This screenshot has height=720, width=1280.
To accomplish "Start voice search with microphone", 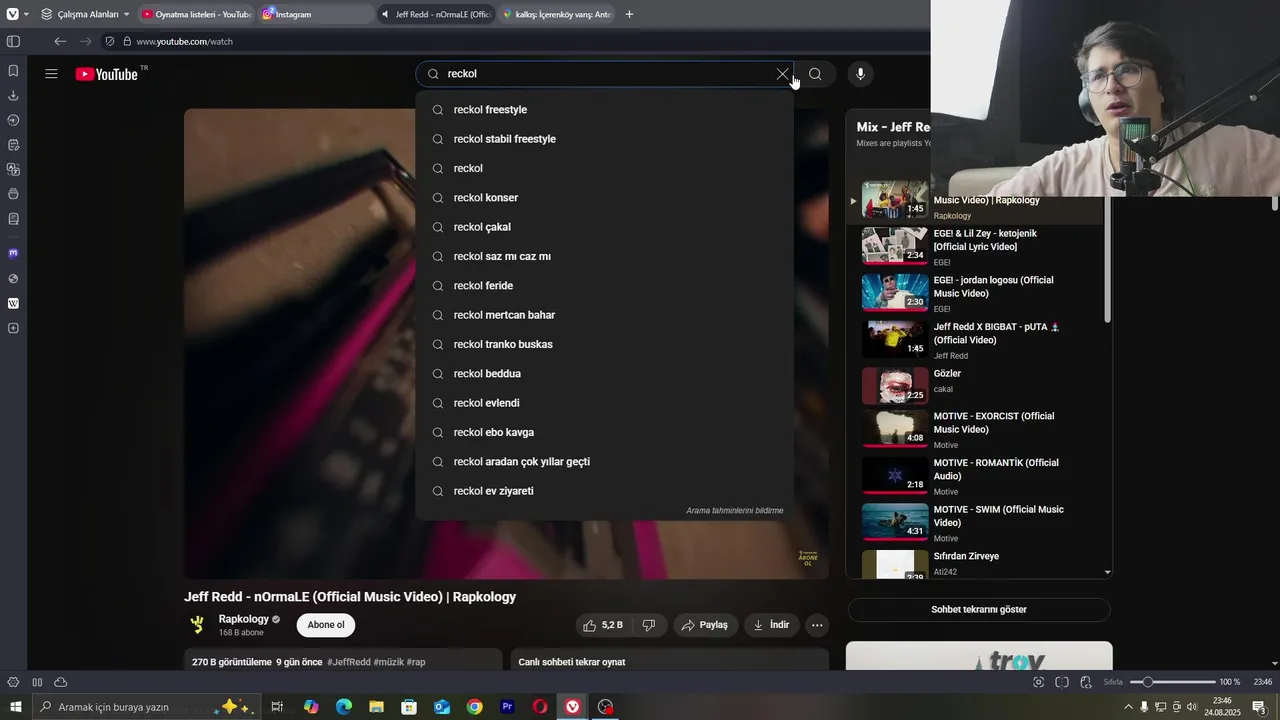I will click(x=860, y=74).
